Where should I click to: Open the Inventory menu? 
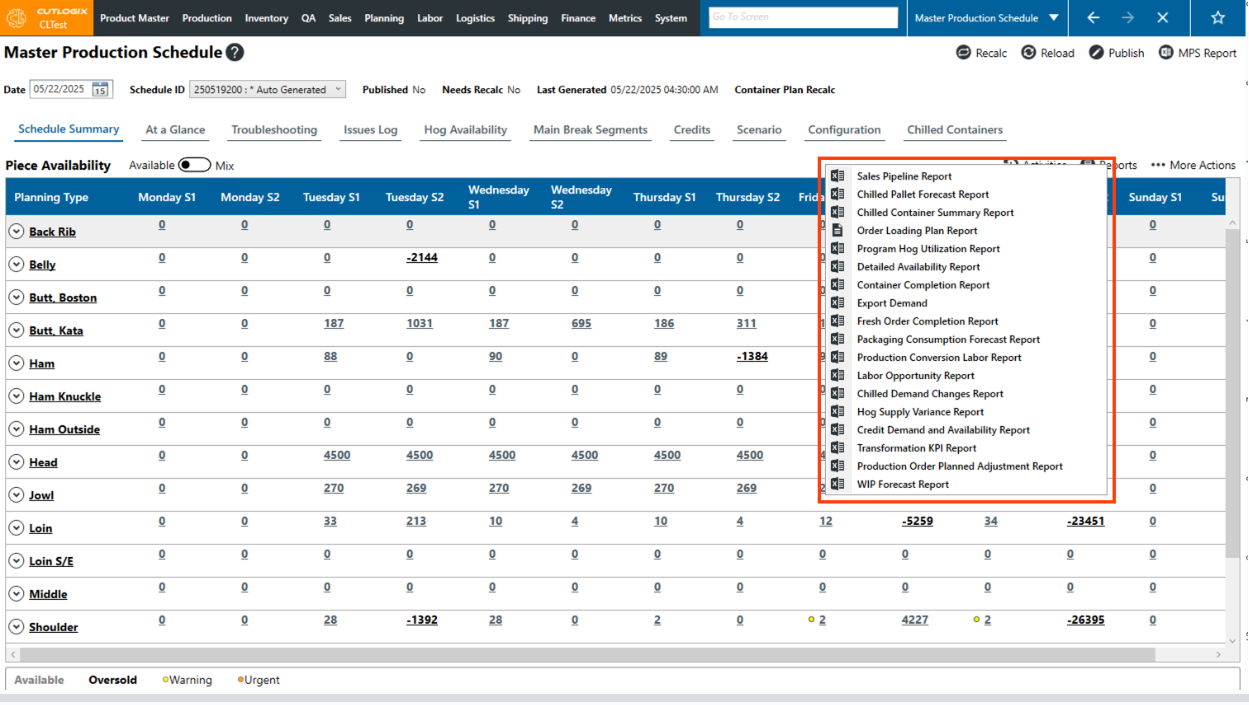click(266, 18)
